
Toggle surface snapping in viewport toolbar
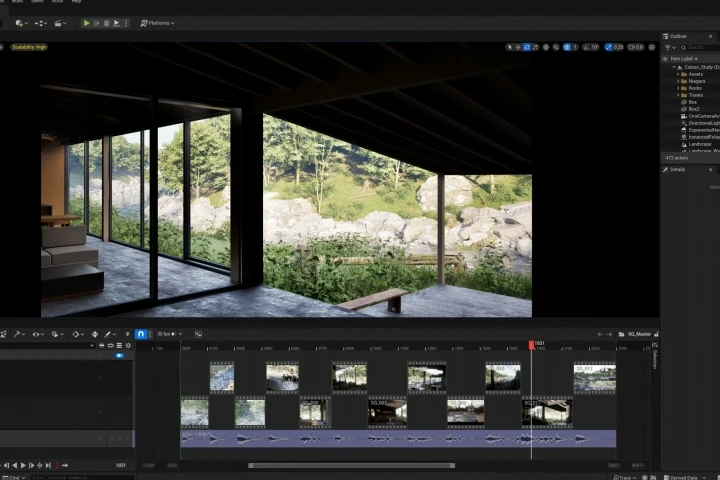(x=556, y=47)
